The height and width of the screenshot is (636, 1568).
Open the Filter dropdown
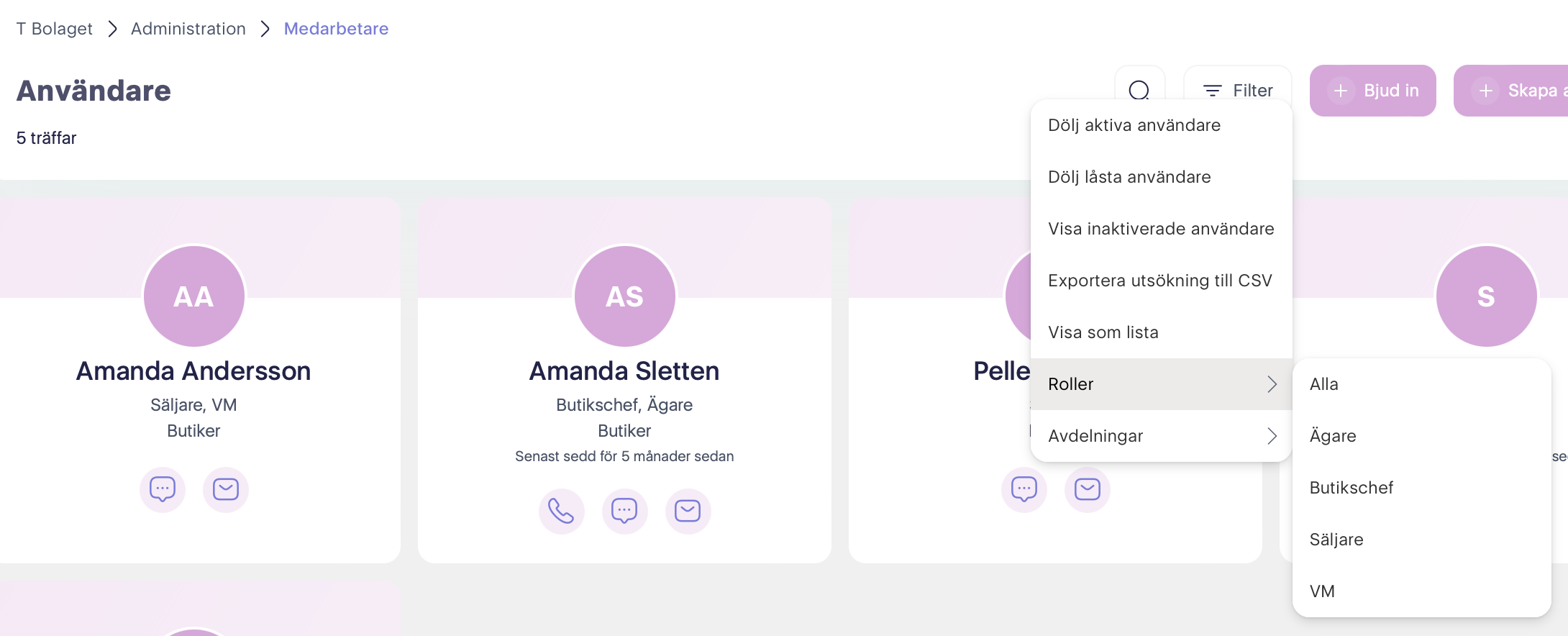tap(1238, 91)
